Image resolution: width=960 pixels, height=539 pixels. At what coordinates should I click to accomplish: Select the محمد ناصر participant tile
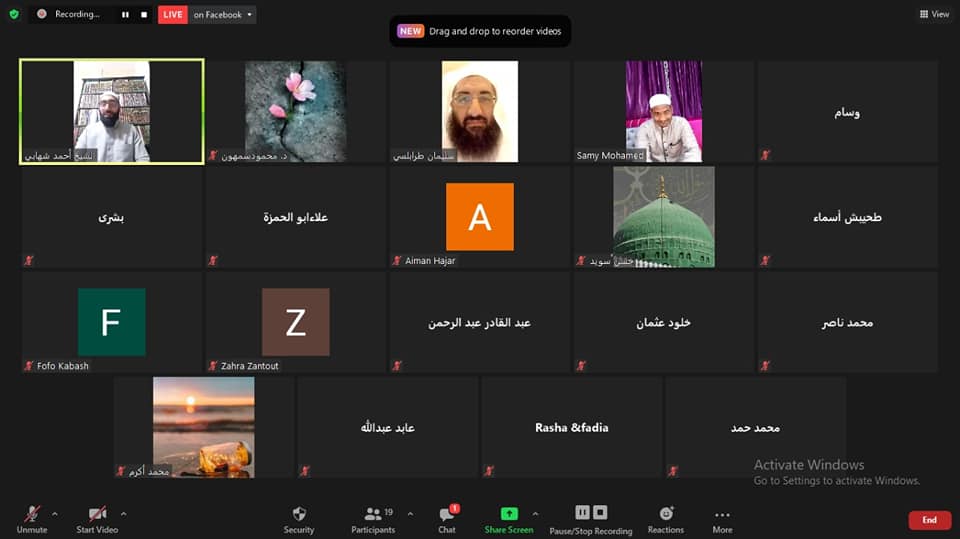tap(847, 322)
